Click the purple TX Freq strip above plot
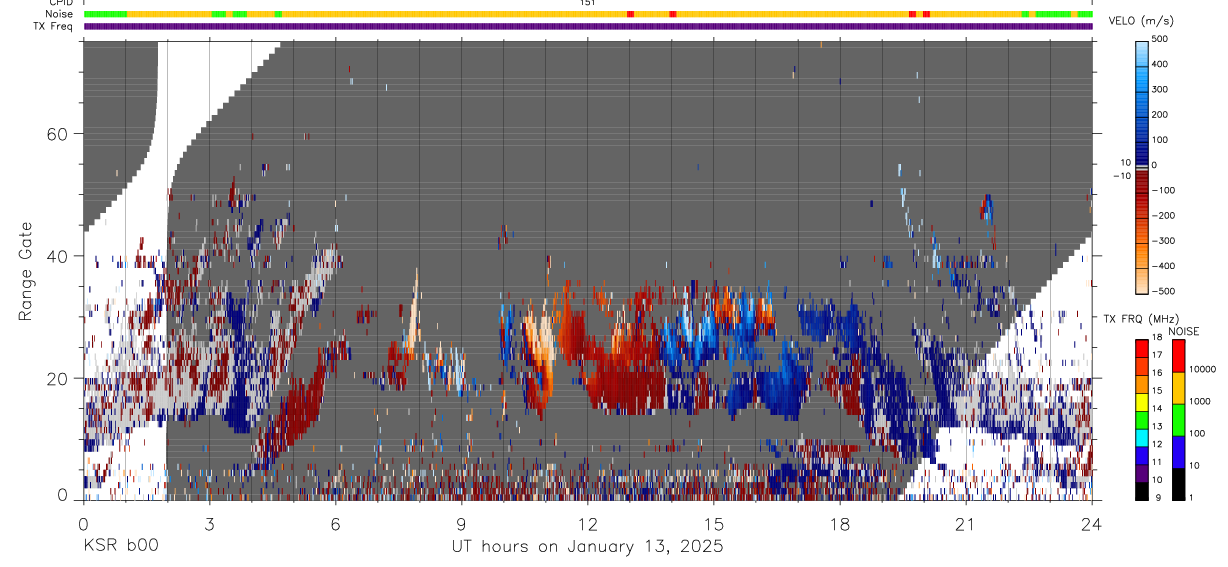Screen dimensions: 1228x567 pyautogui.click(x=588, y=26)
